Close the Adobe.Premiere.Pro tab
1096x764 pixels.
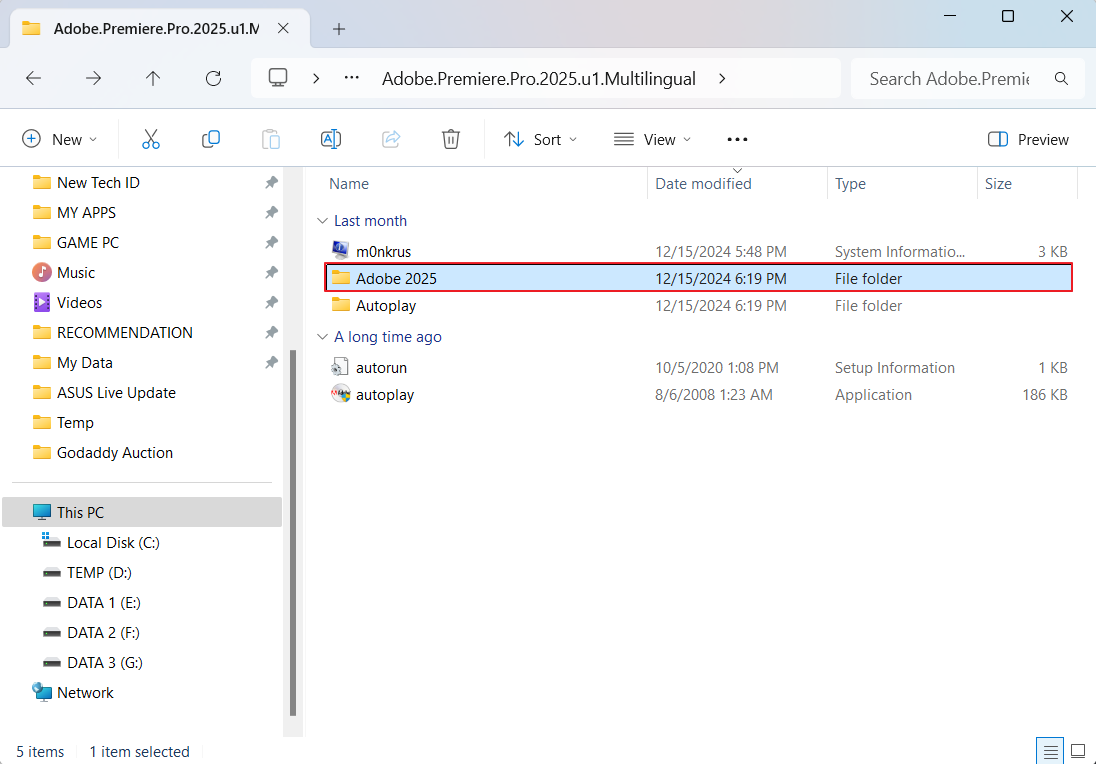click(x=283, y=28)
